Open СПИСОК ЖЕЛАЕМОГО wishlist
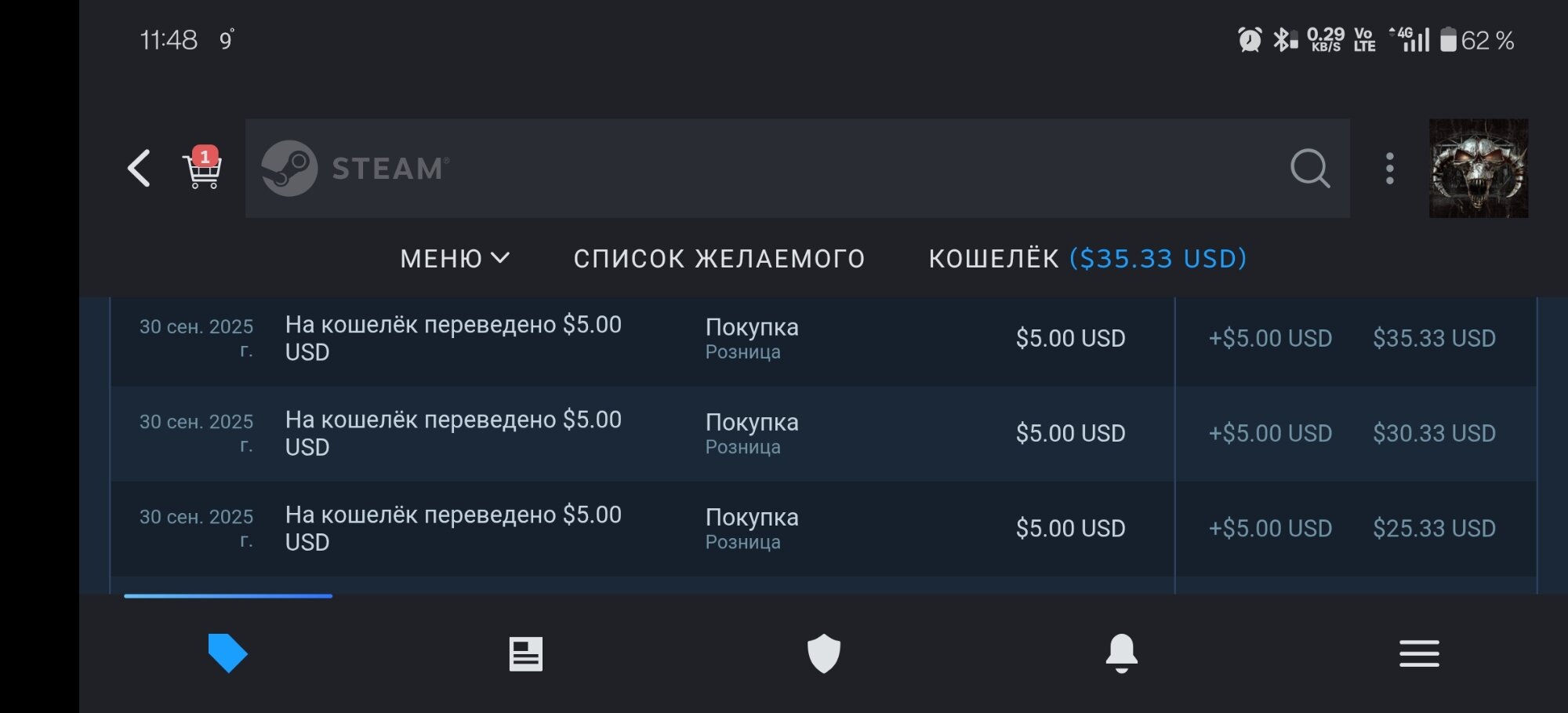 click(719, 258)
